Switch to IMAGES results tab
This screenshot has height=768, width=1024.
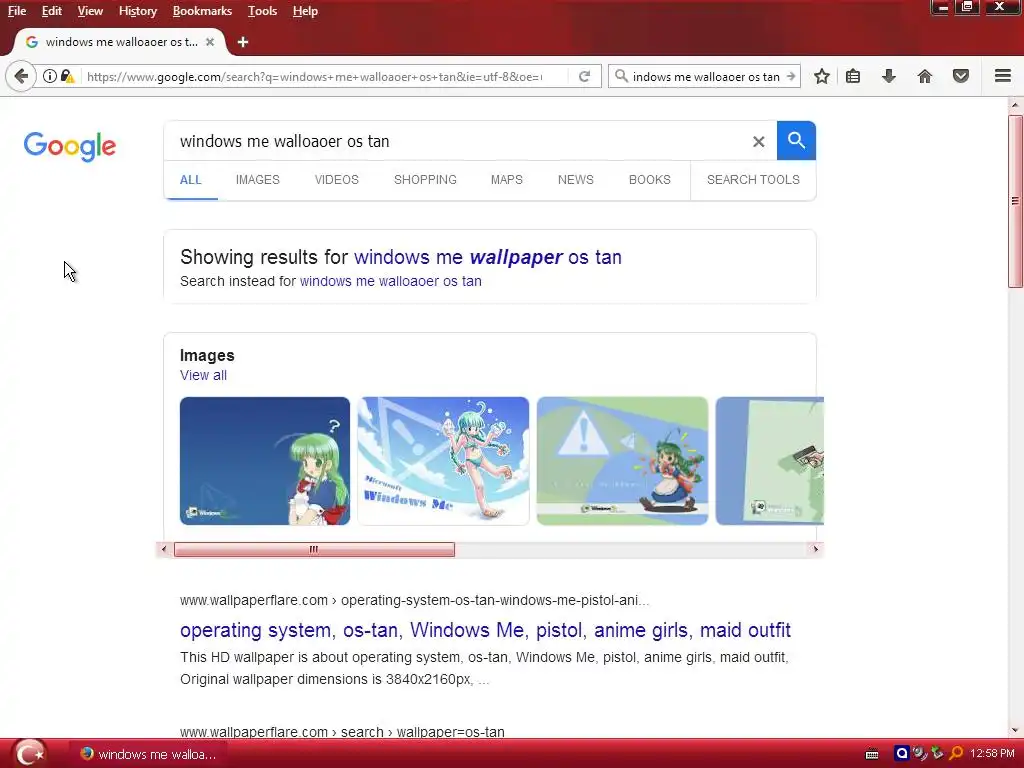(257, 180)
